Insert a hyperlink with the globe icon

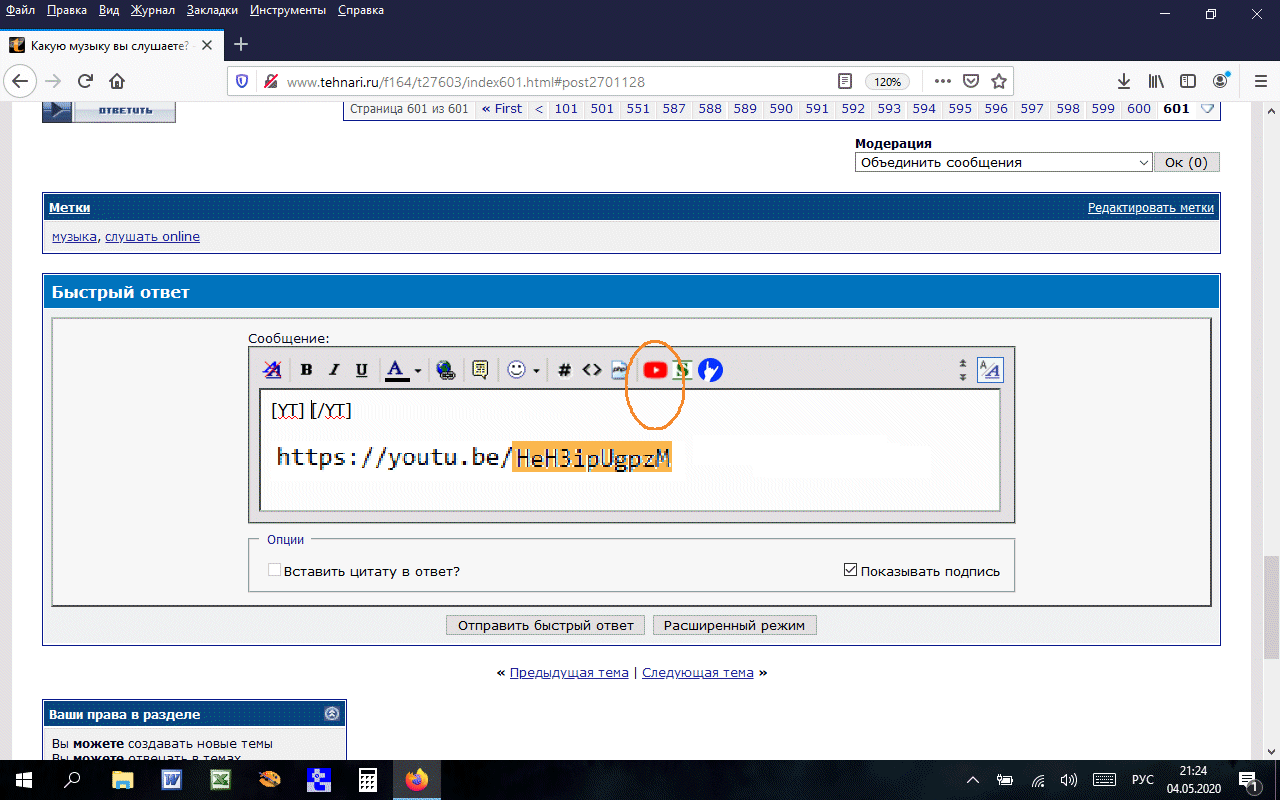point(446,370)
